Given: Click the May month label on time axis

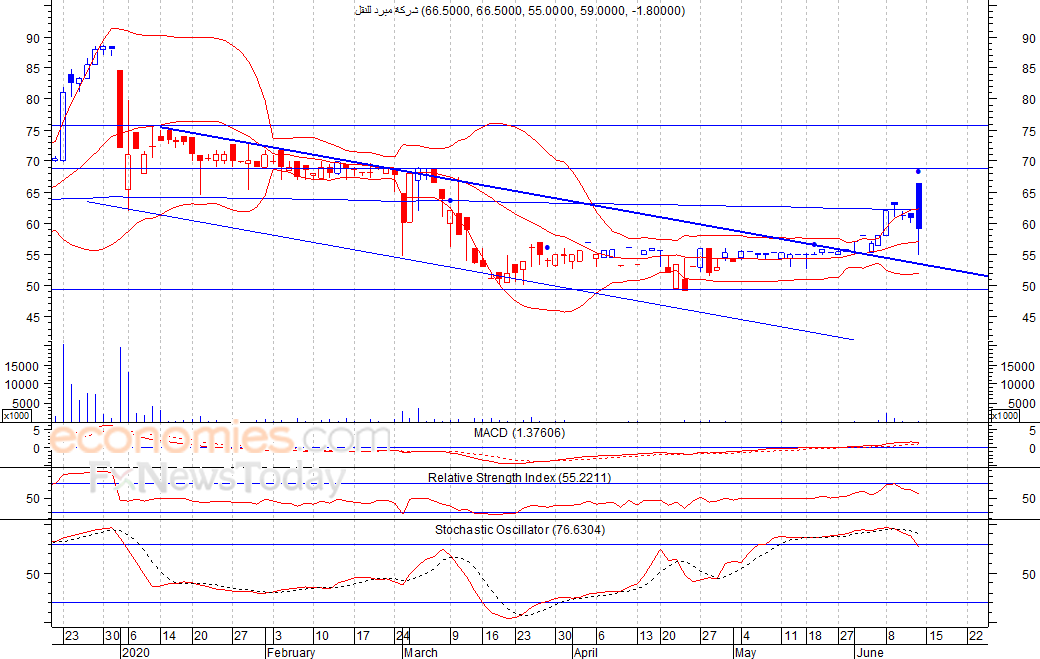Looking at the screenshot, I should [746, 652].
